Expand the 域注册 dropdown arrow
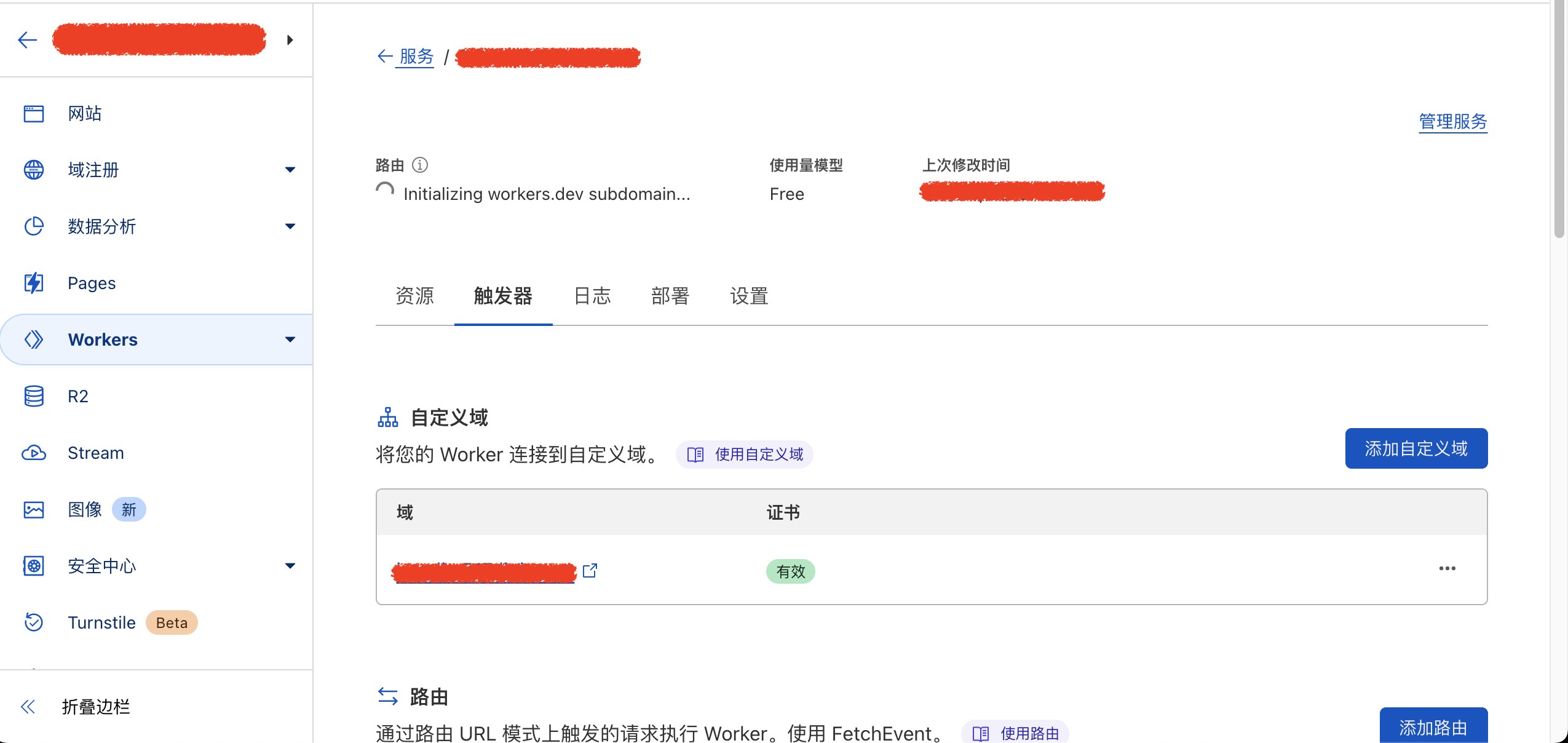 tap(290, 170)
